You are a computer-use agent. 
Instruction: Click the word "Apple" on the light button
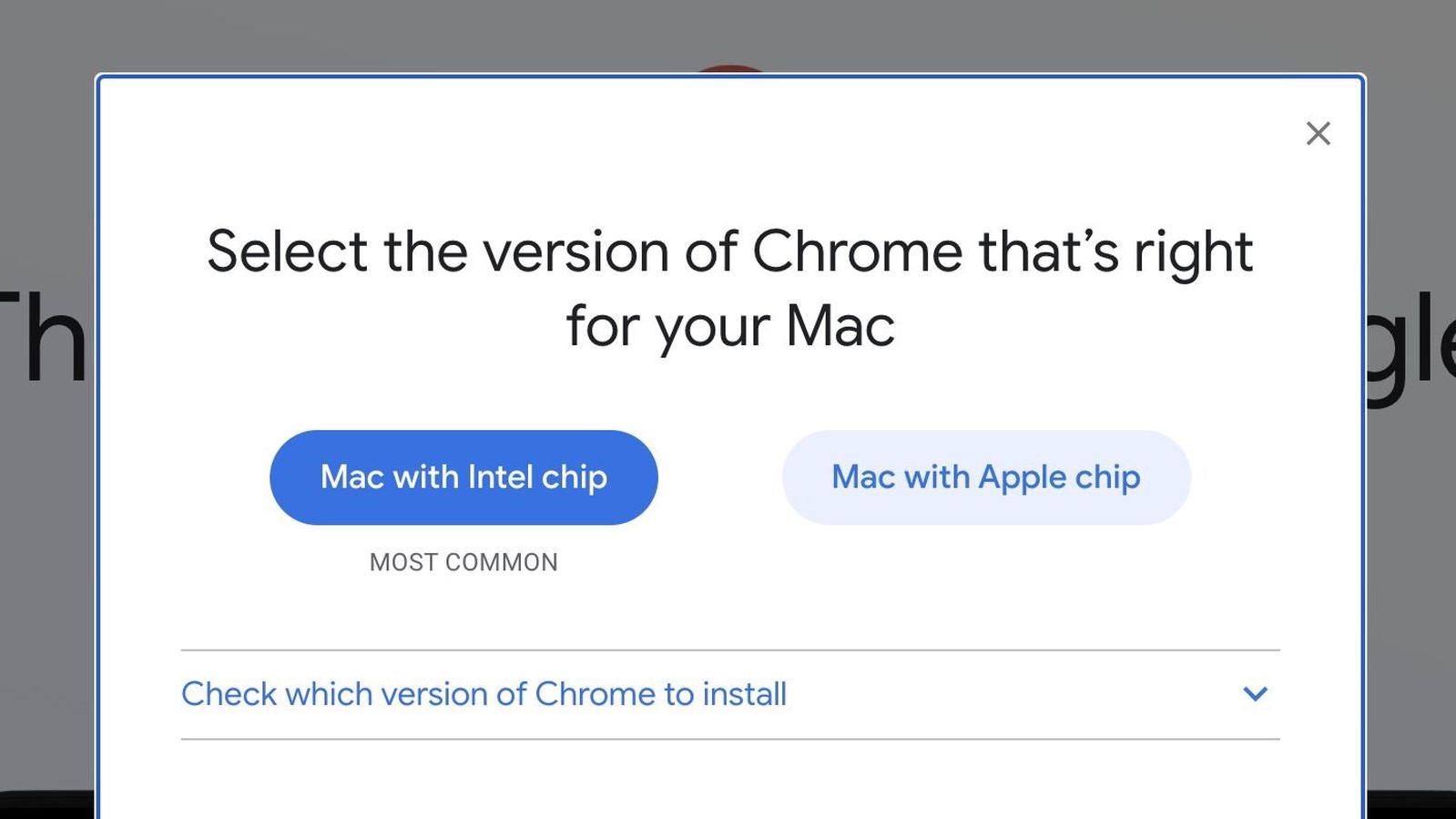[x=1022, y=477]
